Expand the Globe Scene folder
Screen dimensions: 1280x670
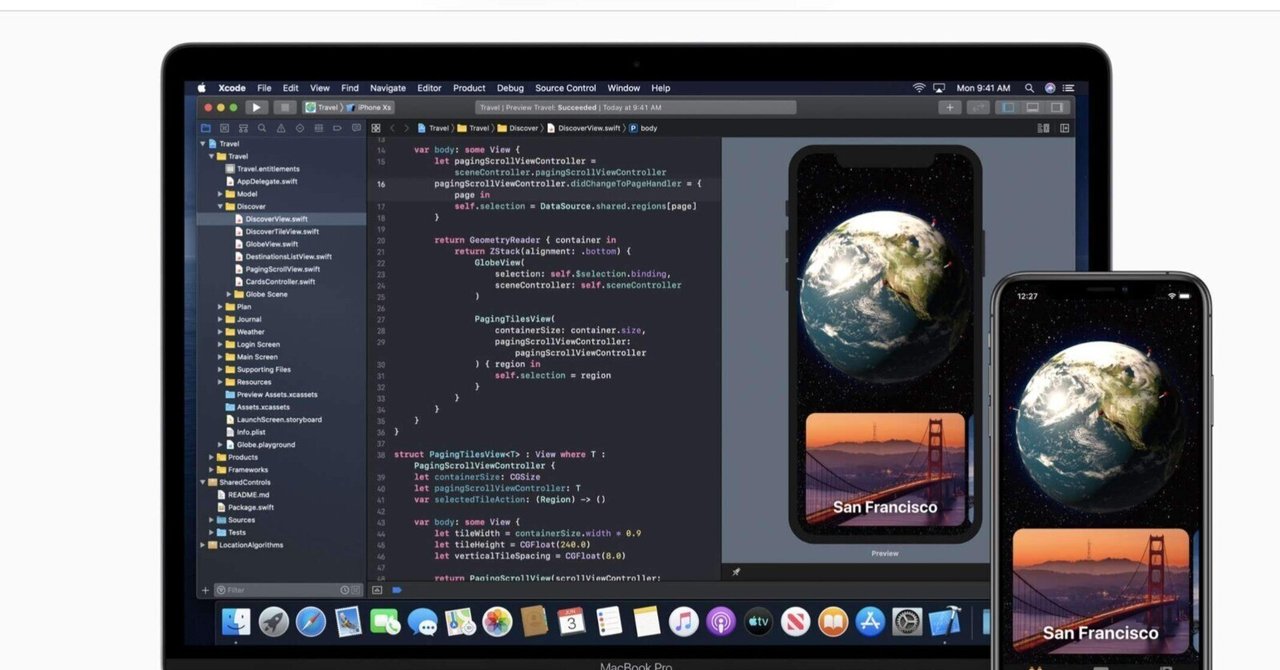click(229, 294)
